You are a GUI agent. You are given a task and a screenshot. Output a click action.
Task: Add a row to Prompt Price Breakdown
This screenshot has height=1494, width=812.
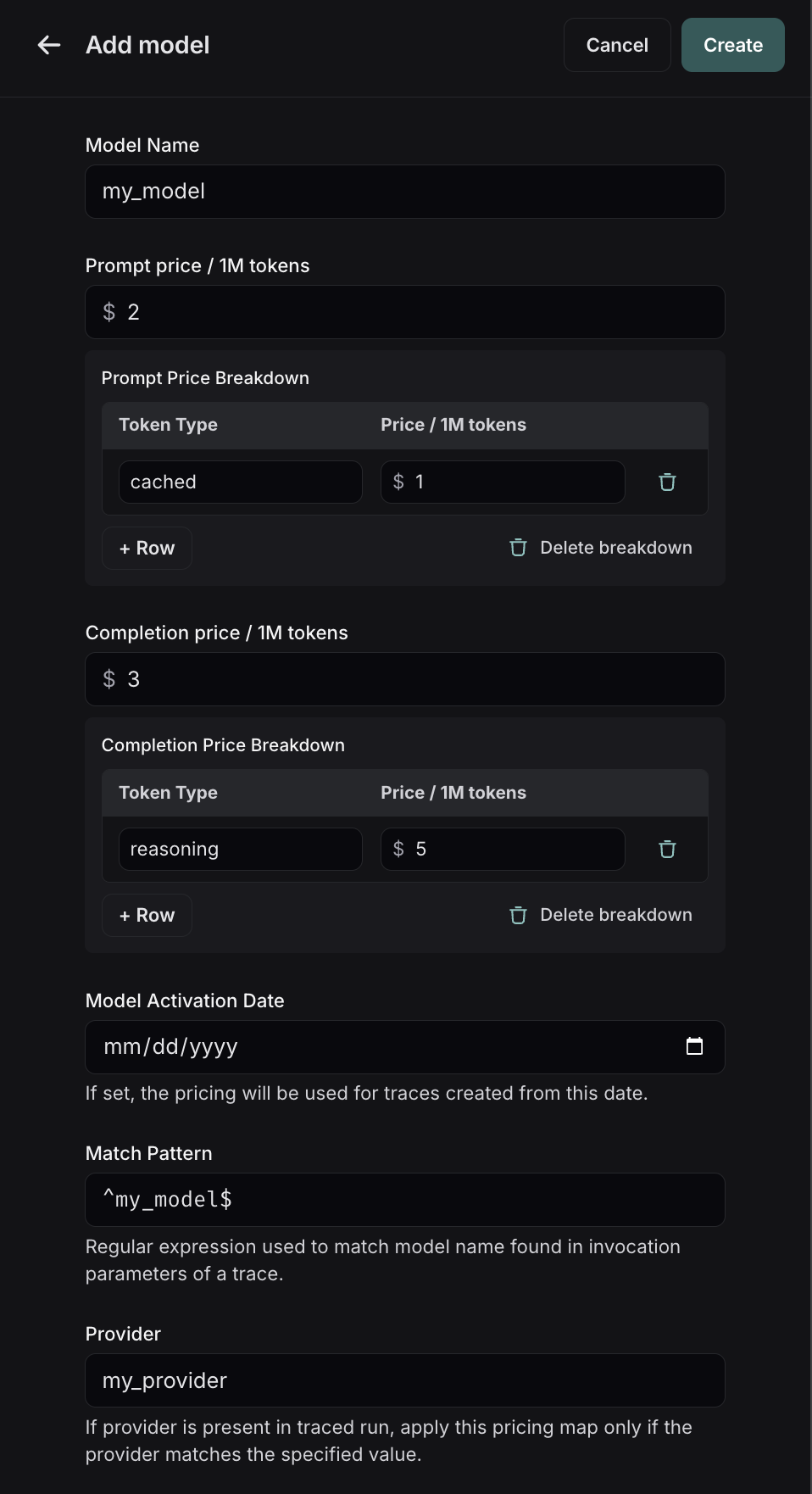point(146,548)
